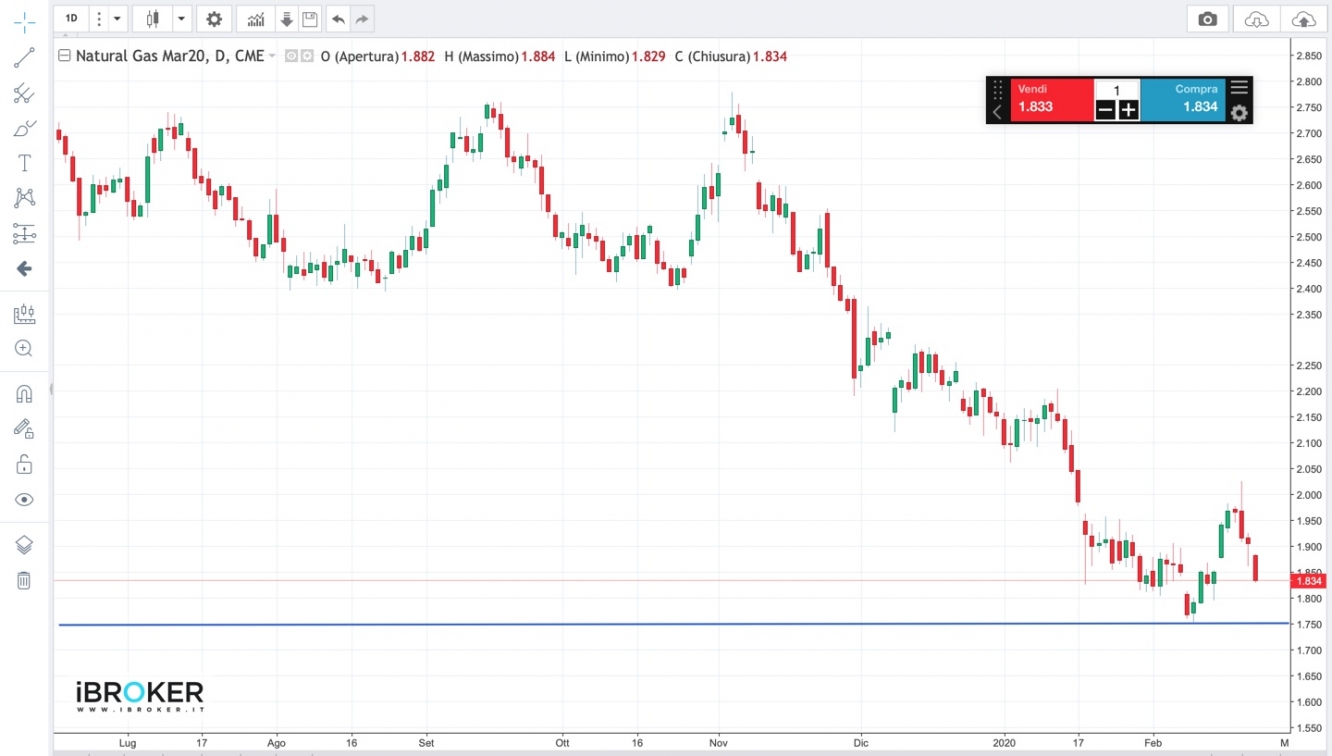Click the 1D time interval button
This screenshot has height=756, width=1332.
(x=72, y=18)
